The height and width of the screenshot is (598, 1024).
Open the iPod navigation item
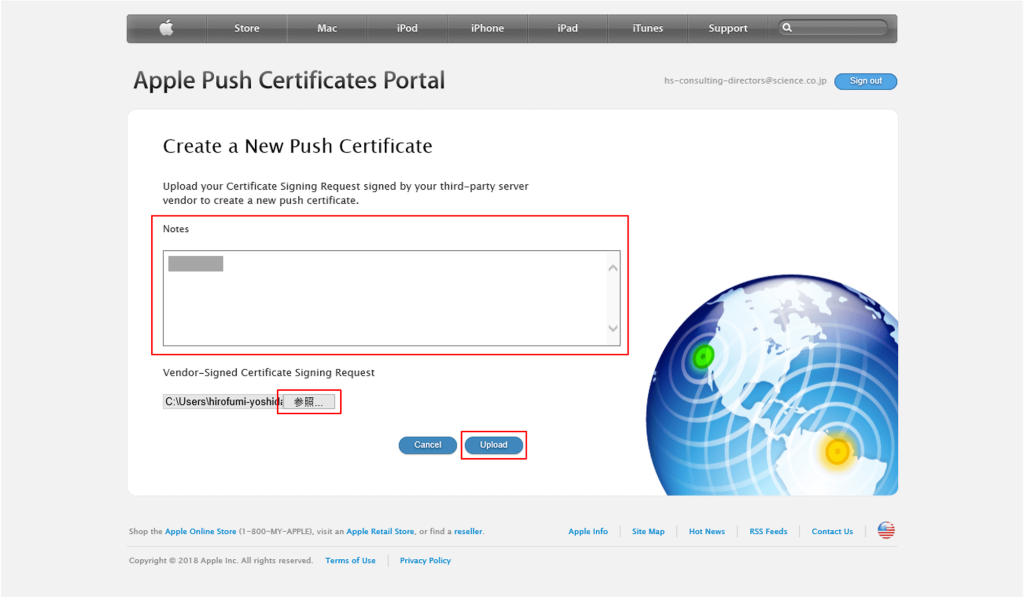(407, 28)
